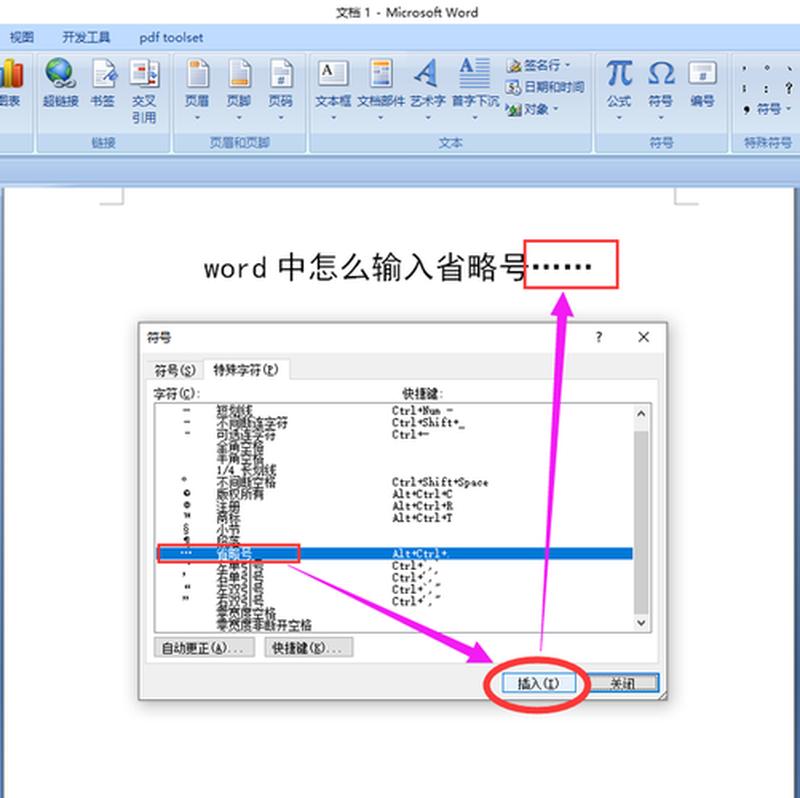Click the 签名行 signature line icon
Image resolution: width=800 pixels, height=798 pixels.
pyautogui.click(x=514, y=66)
